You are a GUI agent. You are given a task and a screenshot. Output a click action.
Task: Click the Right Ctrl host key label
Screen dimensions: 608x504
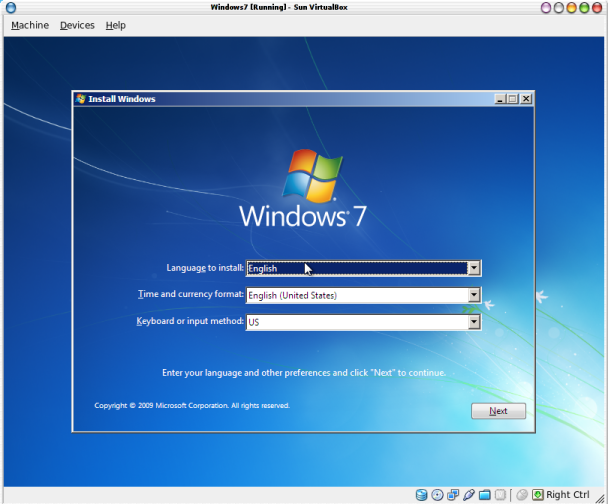coord(568,495)
